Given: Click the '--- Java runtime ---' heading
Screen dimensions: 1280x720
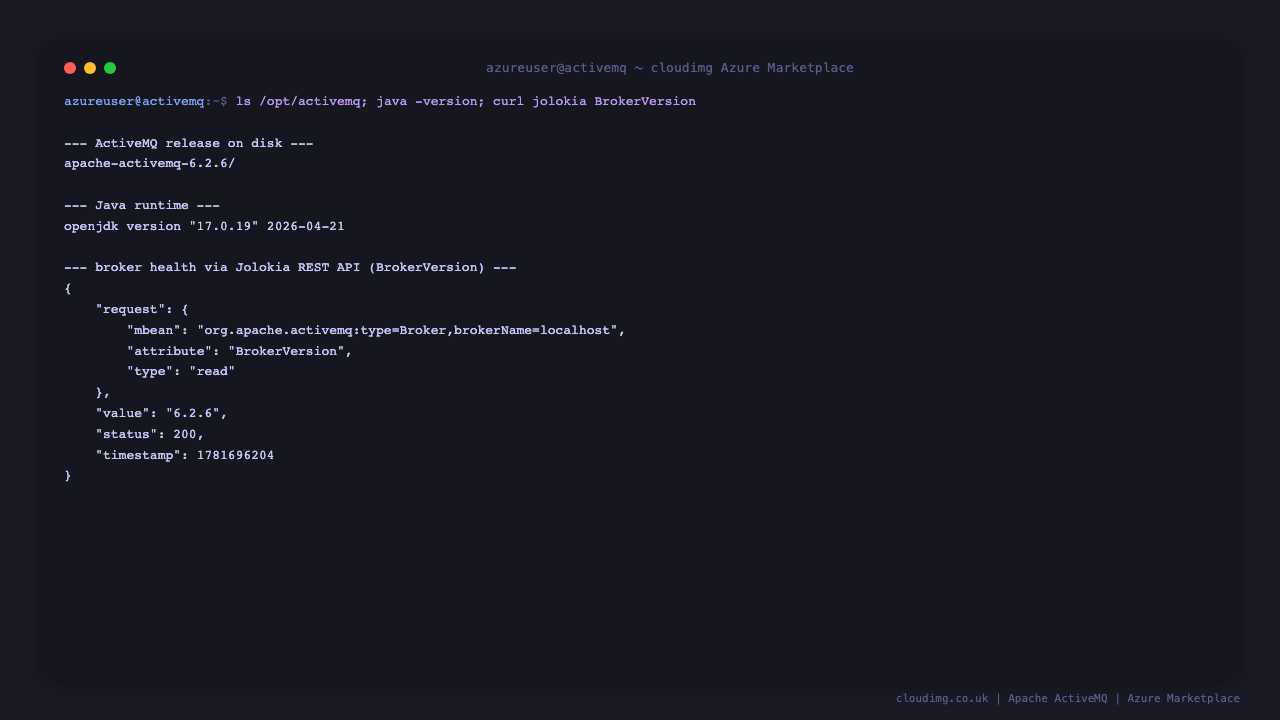Looking at the screenshot, I should click(x=142, y=206).
